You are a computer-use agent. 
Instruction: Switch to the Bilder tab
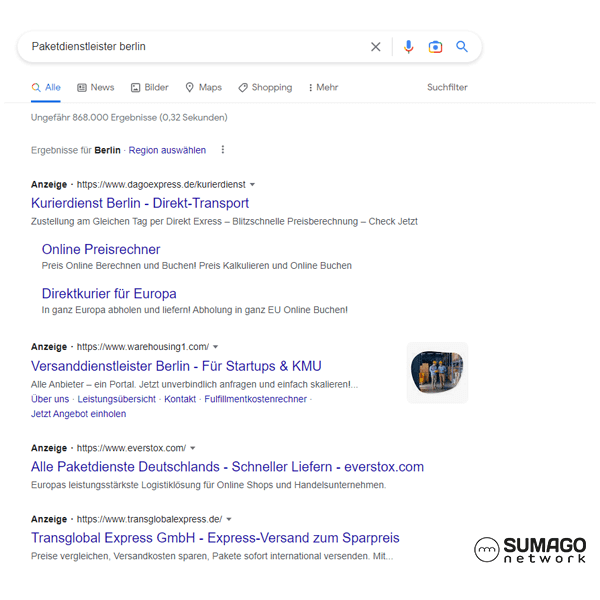pyautogui.click(x=150, y=88)
